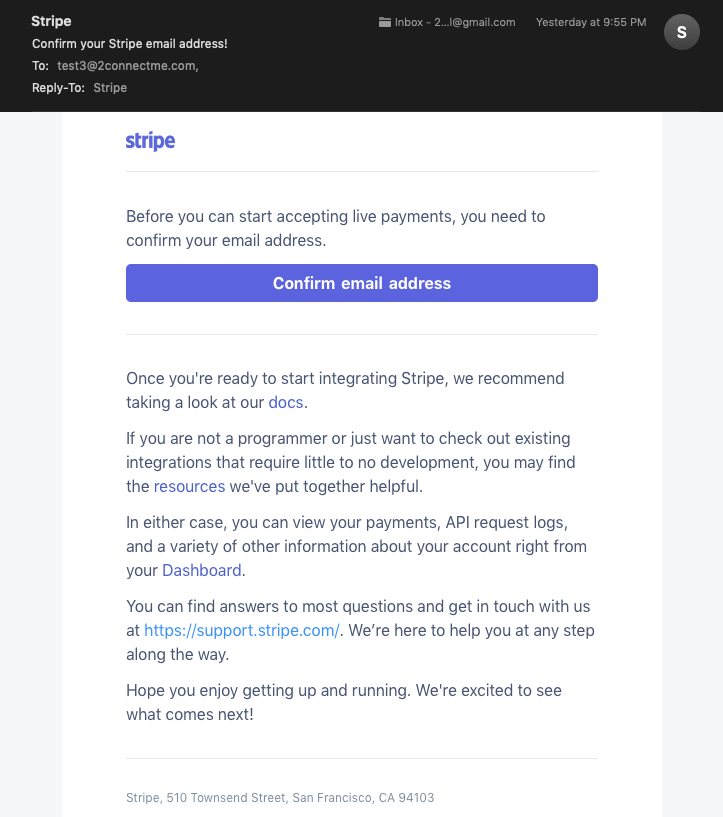Follow the resources link
The width and height of the screenshot is (723, 817).
coord(189,486)
